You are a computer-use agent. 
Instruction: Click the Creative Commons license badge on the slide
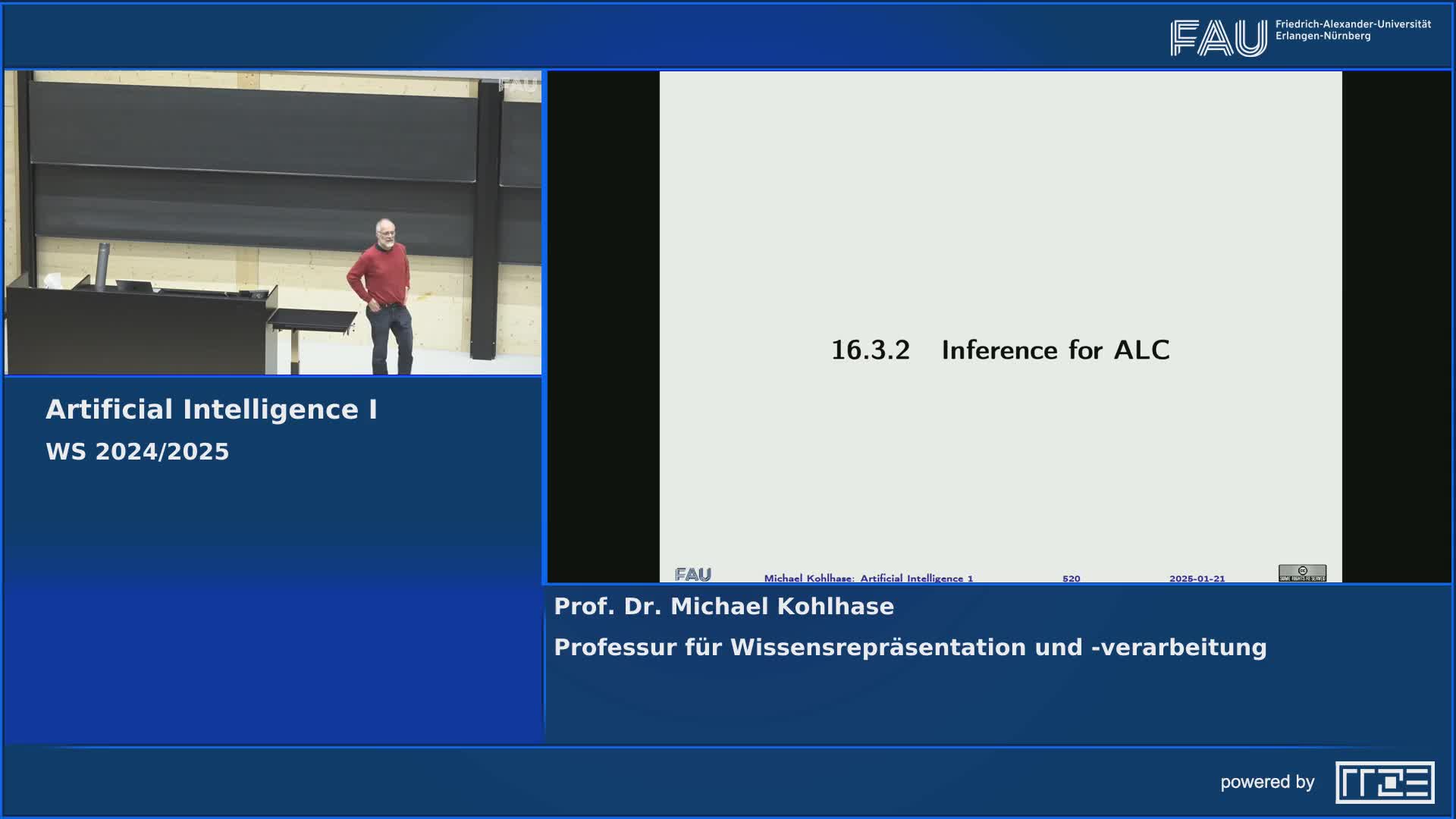pos(1301,575)
